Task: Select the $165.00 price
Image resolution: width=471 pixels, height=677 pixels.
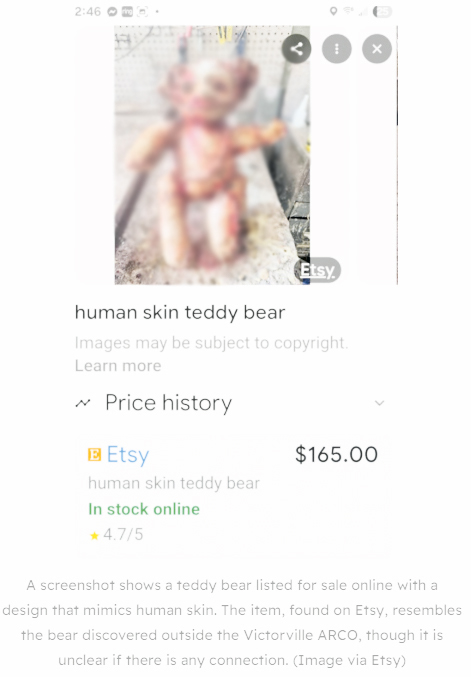Action: pyautogui.click(x=336, y=455)
